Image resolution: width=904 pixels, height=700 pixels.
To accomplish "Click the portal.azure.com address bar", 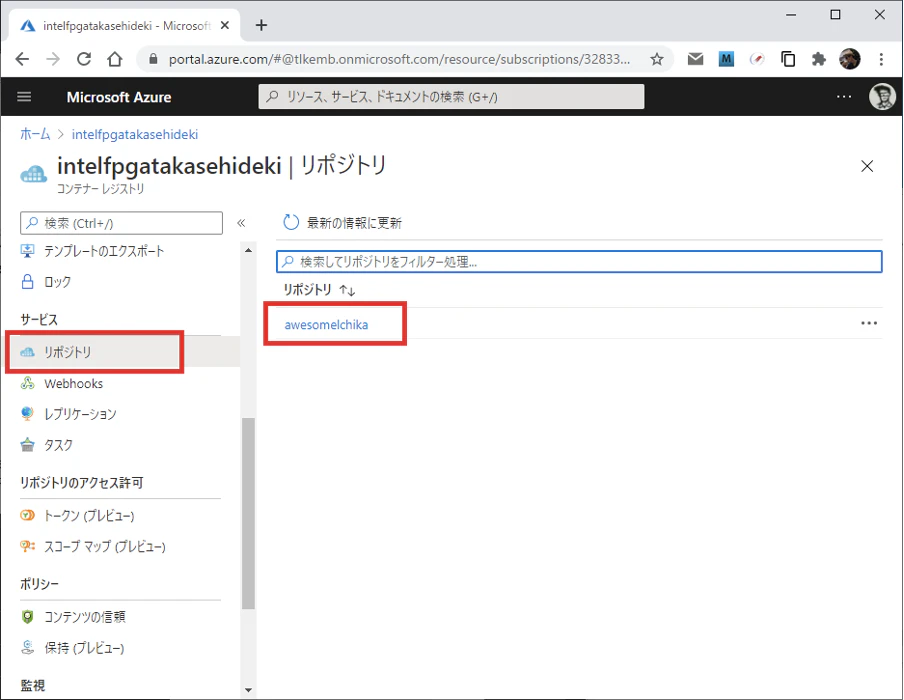I will [399, 59].
